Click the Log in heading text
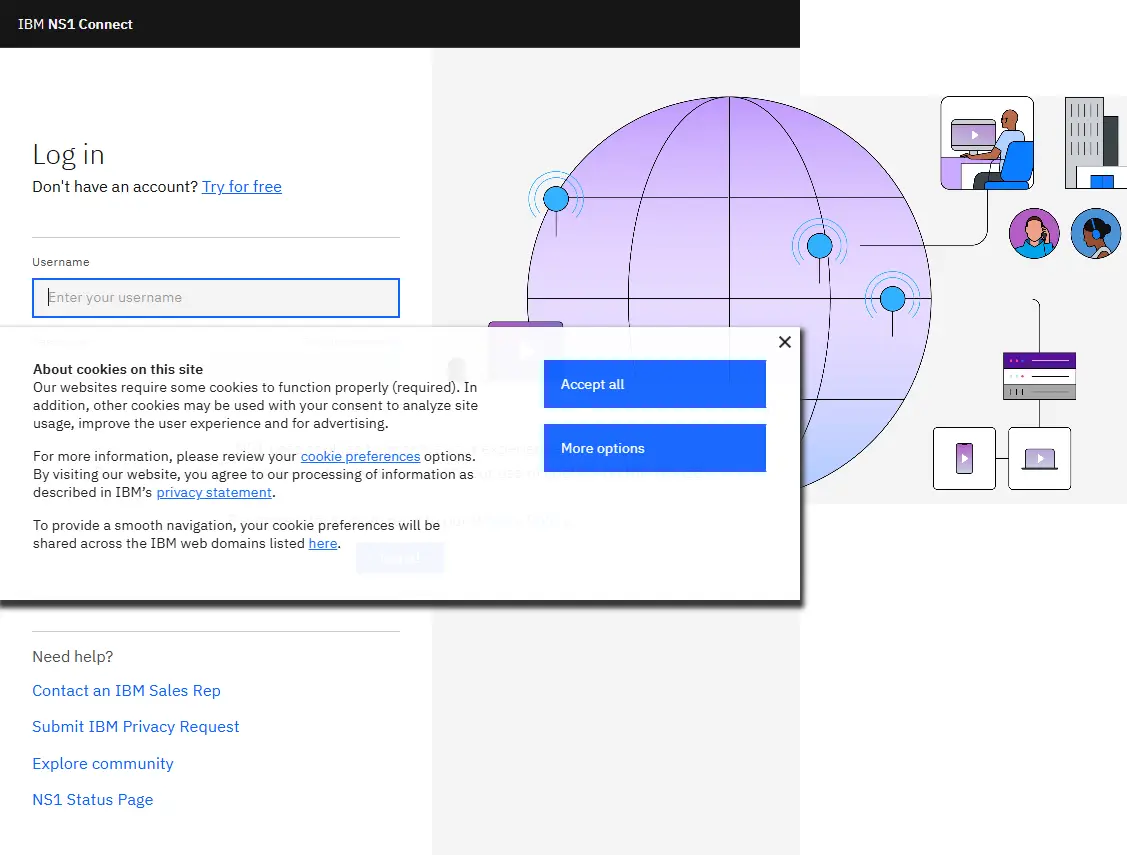The height and width of the screenshot is (855, 1127). point(68,154)
